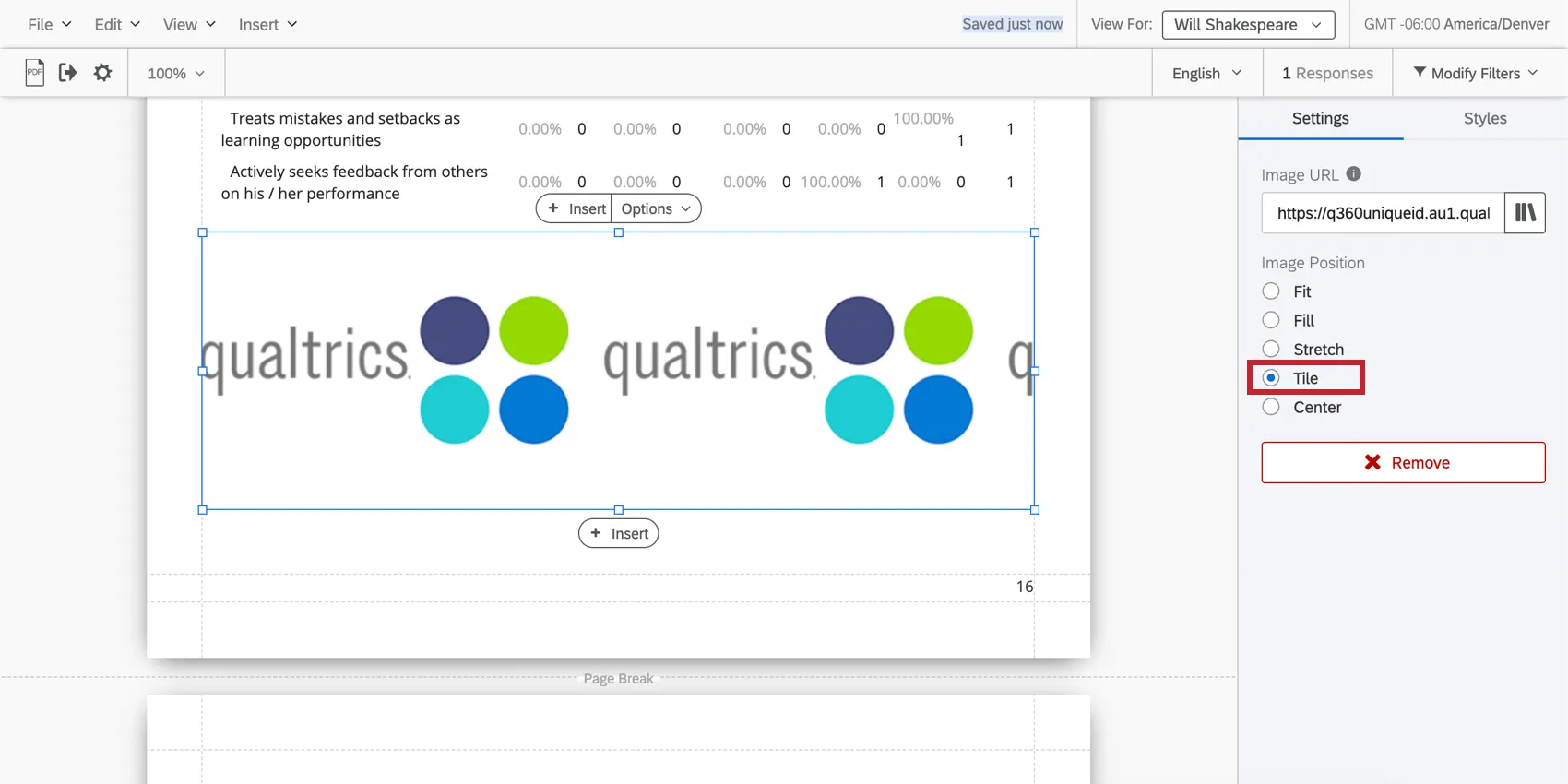Switch to the Styles tab
The image size is (1568, 784).
tap(1485, 118)
